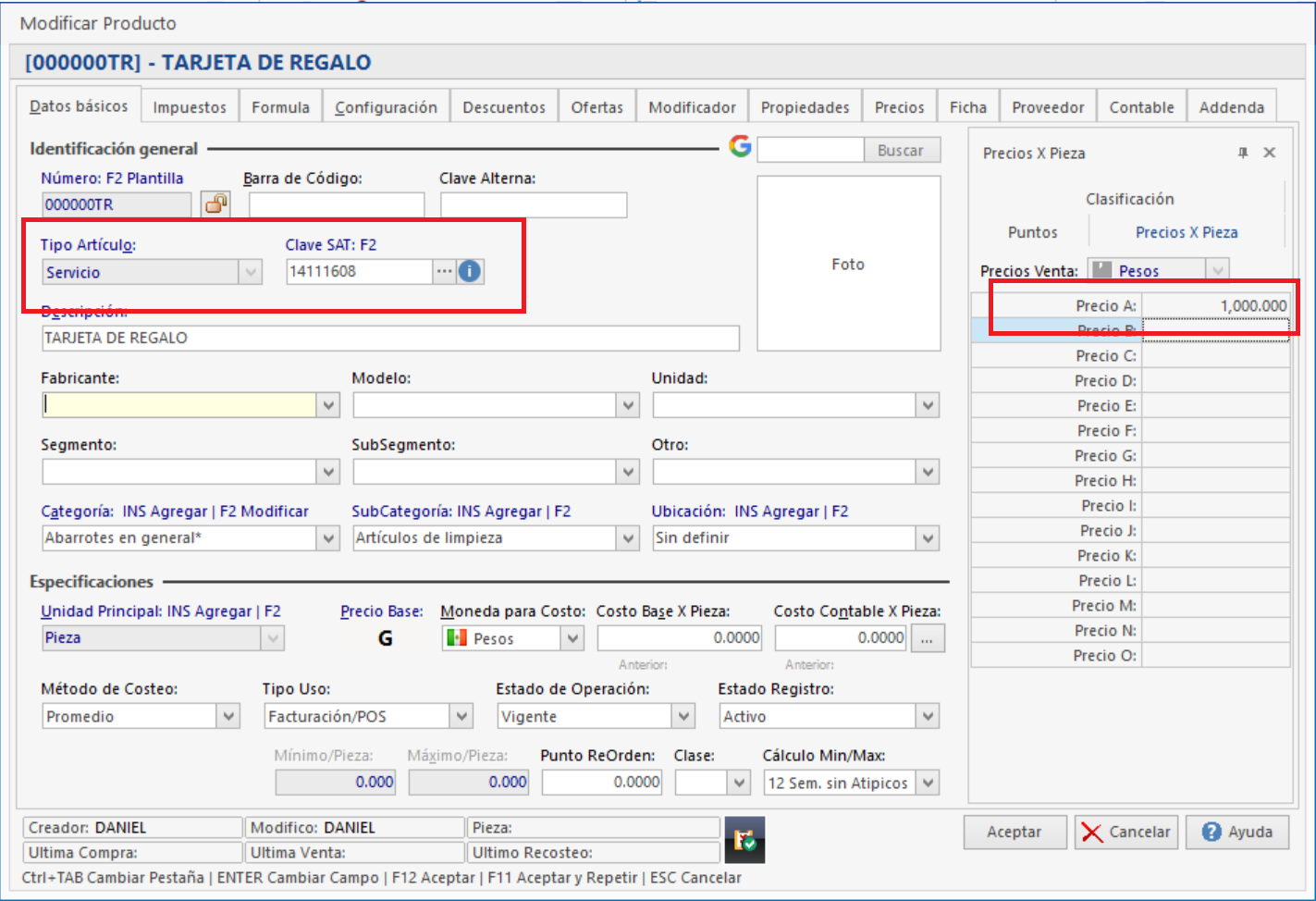Expand the Método de Costeo dropdown

228,716
